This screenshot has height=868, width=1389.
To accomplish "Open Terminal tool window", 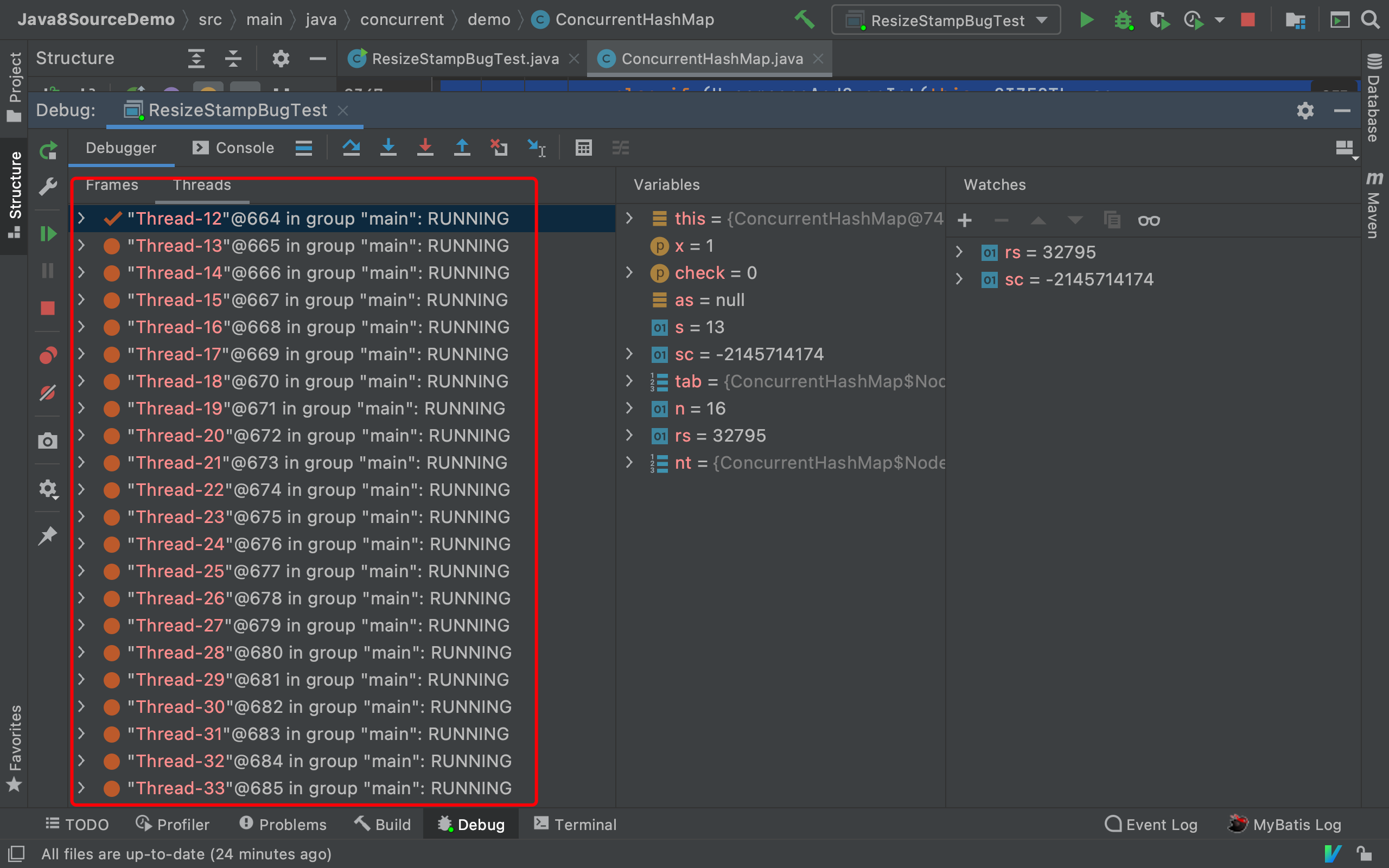I will click(x=575, y=825).
